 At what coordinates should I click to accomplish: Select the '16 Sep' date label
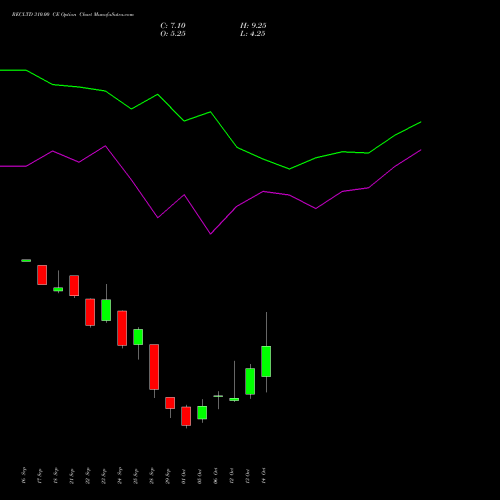tap(24, 475)
